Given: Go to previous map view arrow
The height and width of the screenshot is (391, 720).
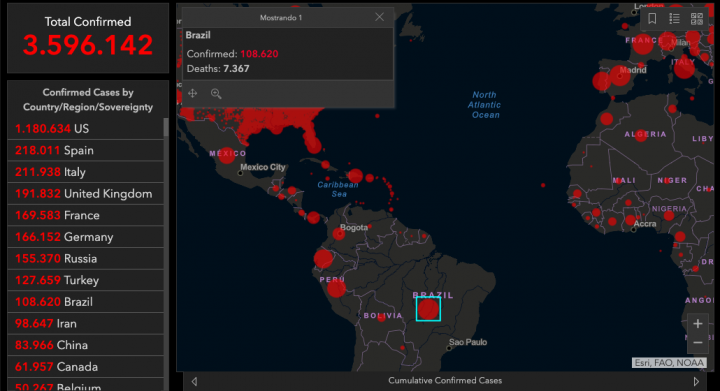Looking at the screenshot, I should (x=194, y=381).
